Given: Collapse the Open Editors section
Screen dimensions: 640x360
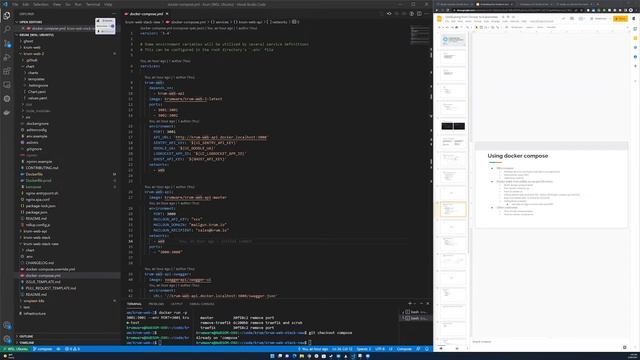Looking at the screenshot, I should (31, 22).
